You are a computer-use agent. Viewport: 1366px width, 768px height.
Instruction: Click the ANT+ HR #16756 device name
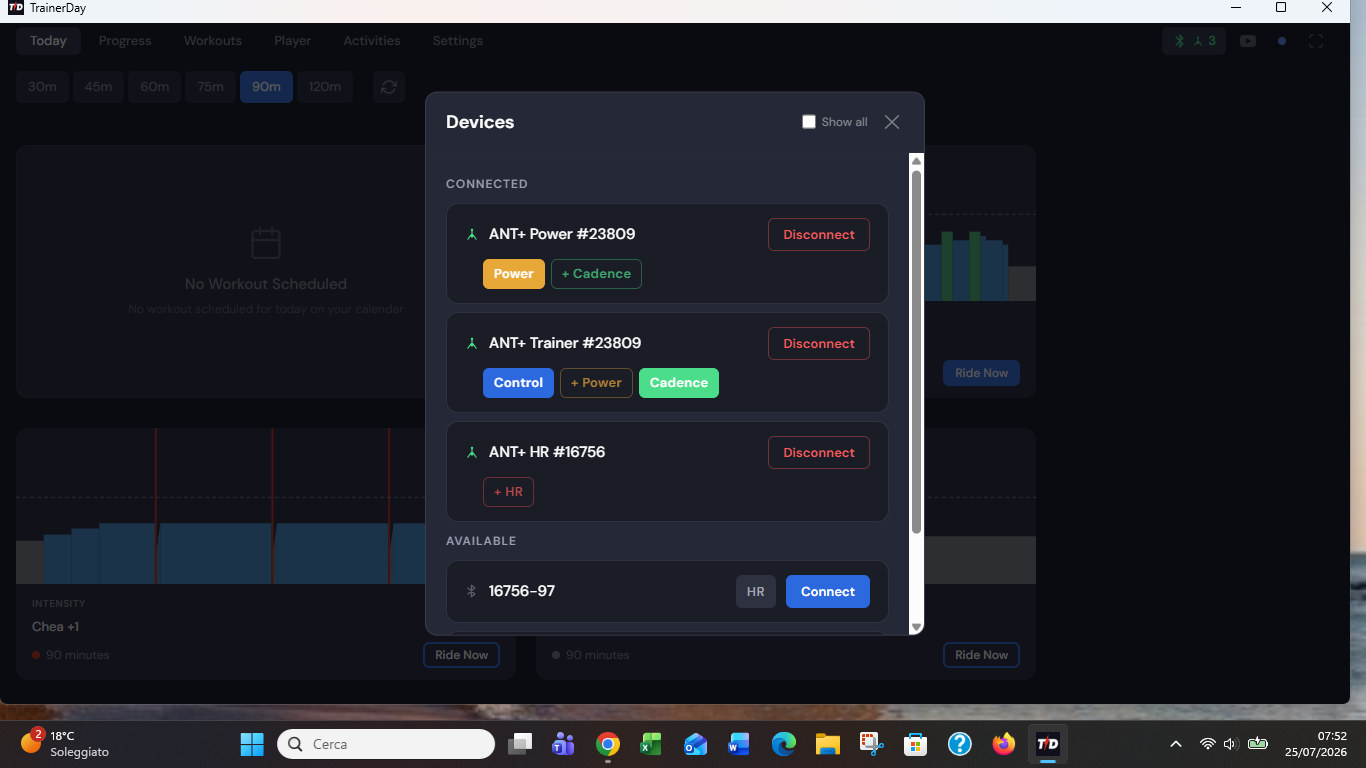coord(547,453)
